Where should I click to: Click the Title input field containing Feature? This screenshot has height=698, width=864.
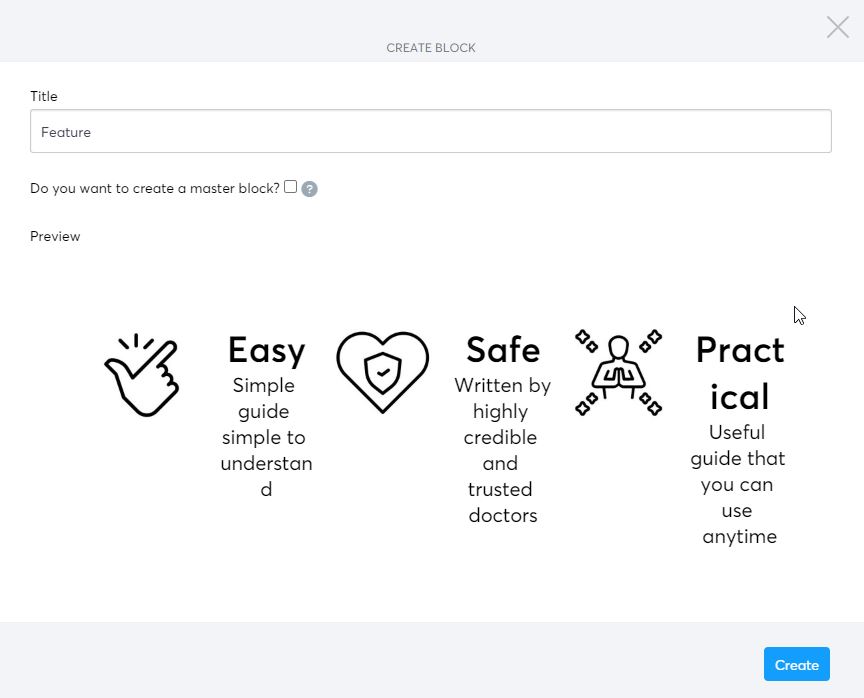(430, 131)
